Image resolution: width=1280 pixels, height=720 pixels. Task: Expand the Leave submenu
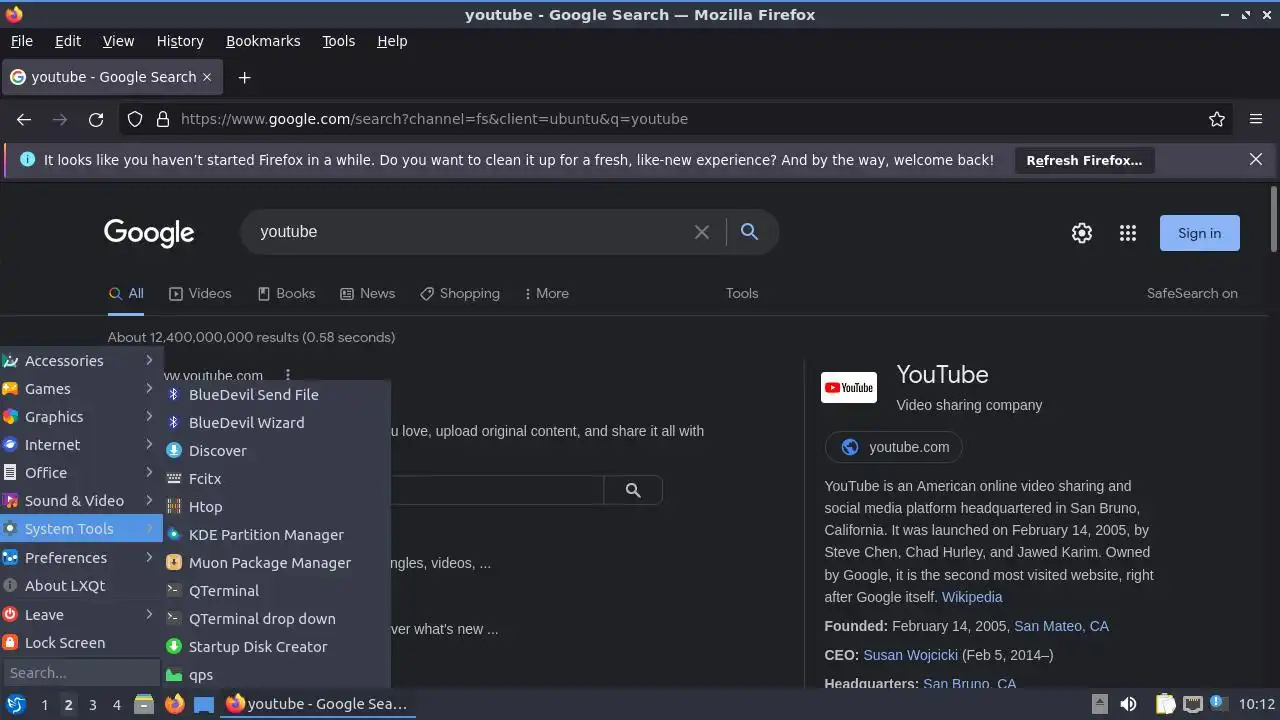pyautogui.click(x=81, y=615)
